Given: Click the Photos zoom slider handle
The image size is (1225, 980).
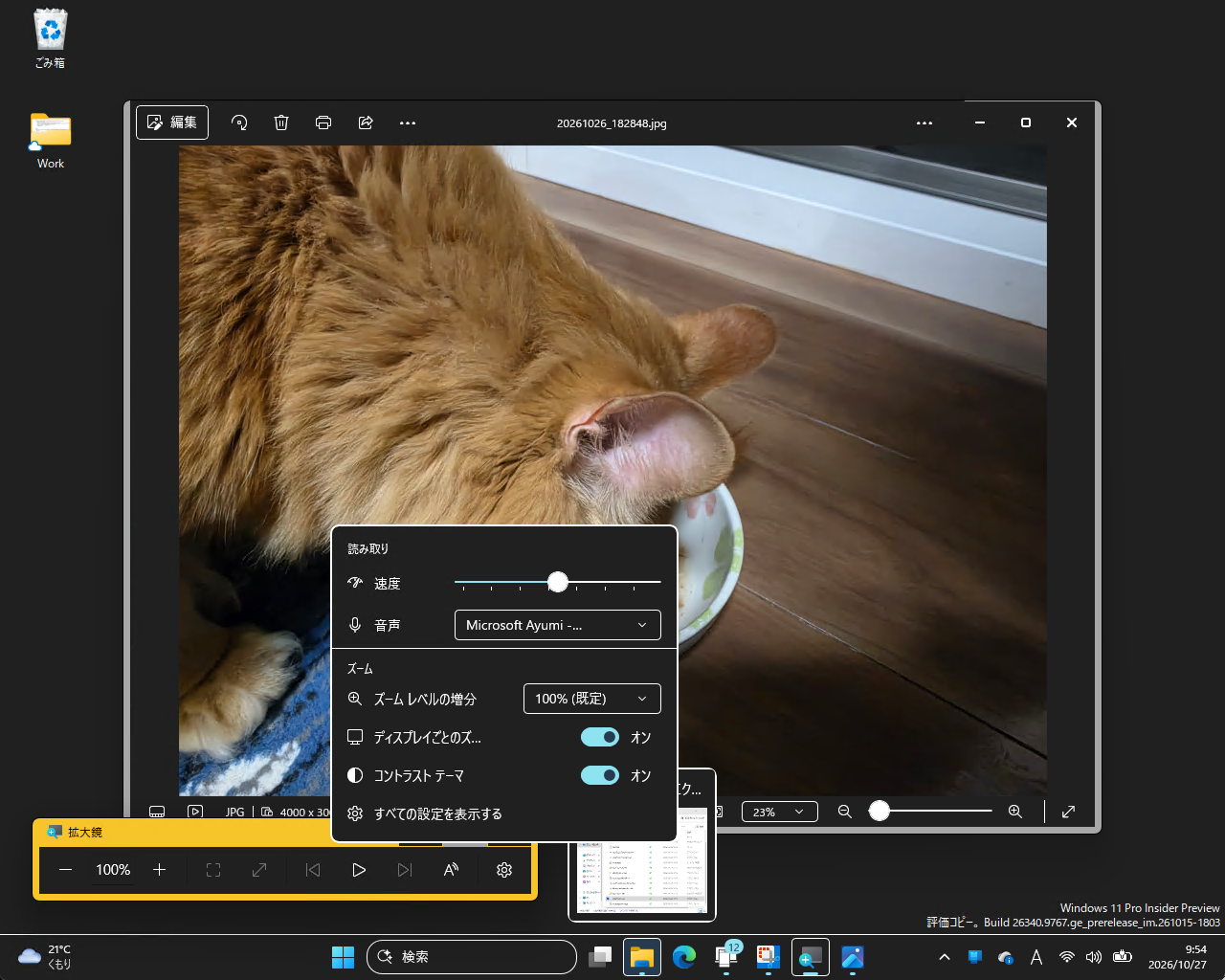Looking at the screenshot, I should pos(880,812).
